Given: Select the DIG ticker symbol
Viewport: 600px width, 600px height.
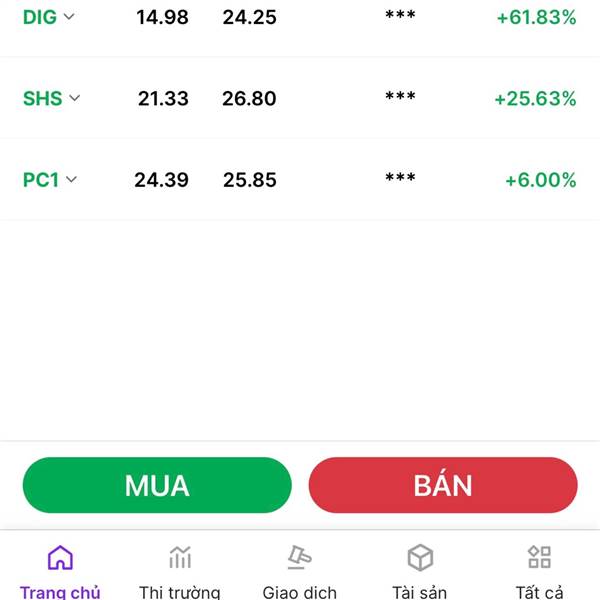Looking at the screenshot, I should tap(40, 17).
